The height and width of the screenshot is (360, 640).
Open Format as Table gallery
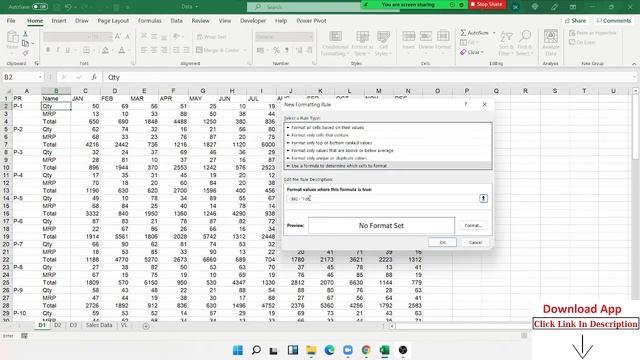(362, 43)
